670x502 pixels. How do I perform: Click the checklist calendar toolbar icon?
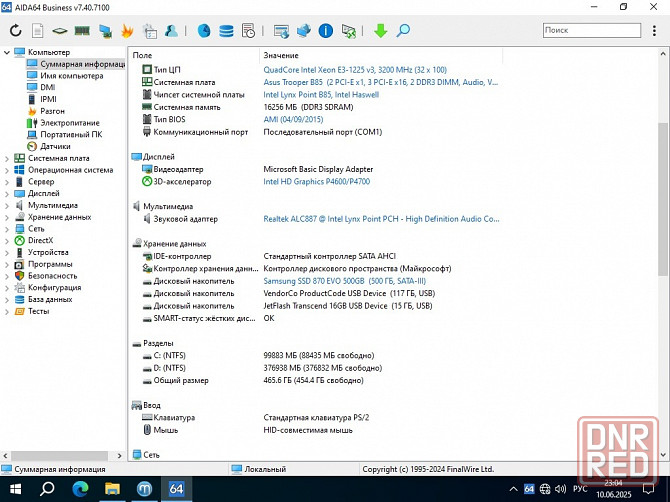150,31
